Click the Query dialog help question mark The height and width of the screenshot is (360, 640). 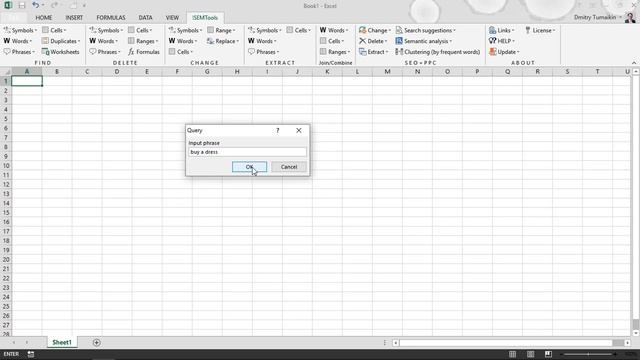278,130
